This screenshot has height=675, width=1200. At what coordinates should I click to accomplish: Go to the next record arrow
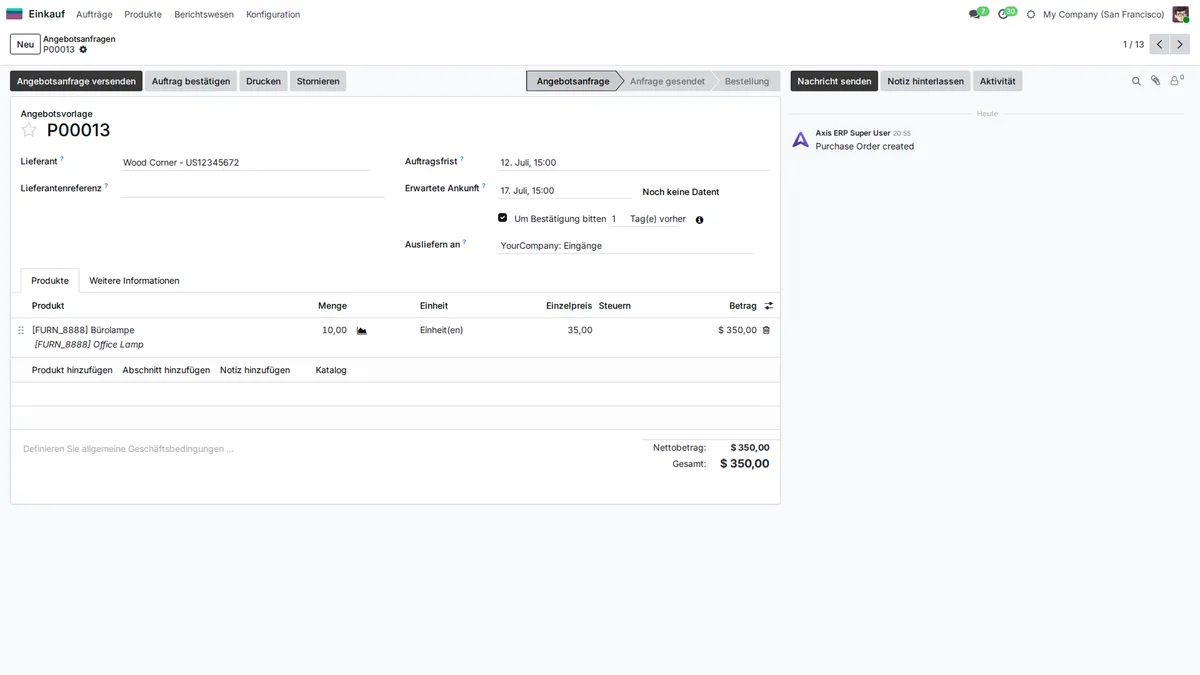point(1180,44)
